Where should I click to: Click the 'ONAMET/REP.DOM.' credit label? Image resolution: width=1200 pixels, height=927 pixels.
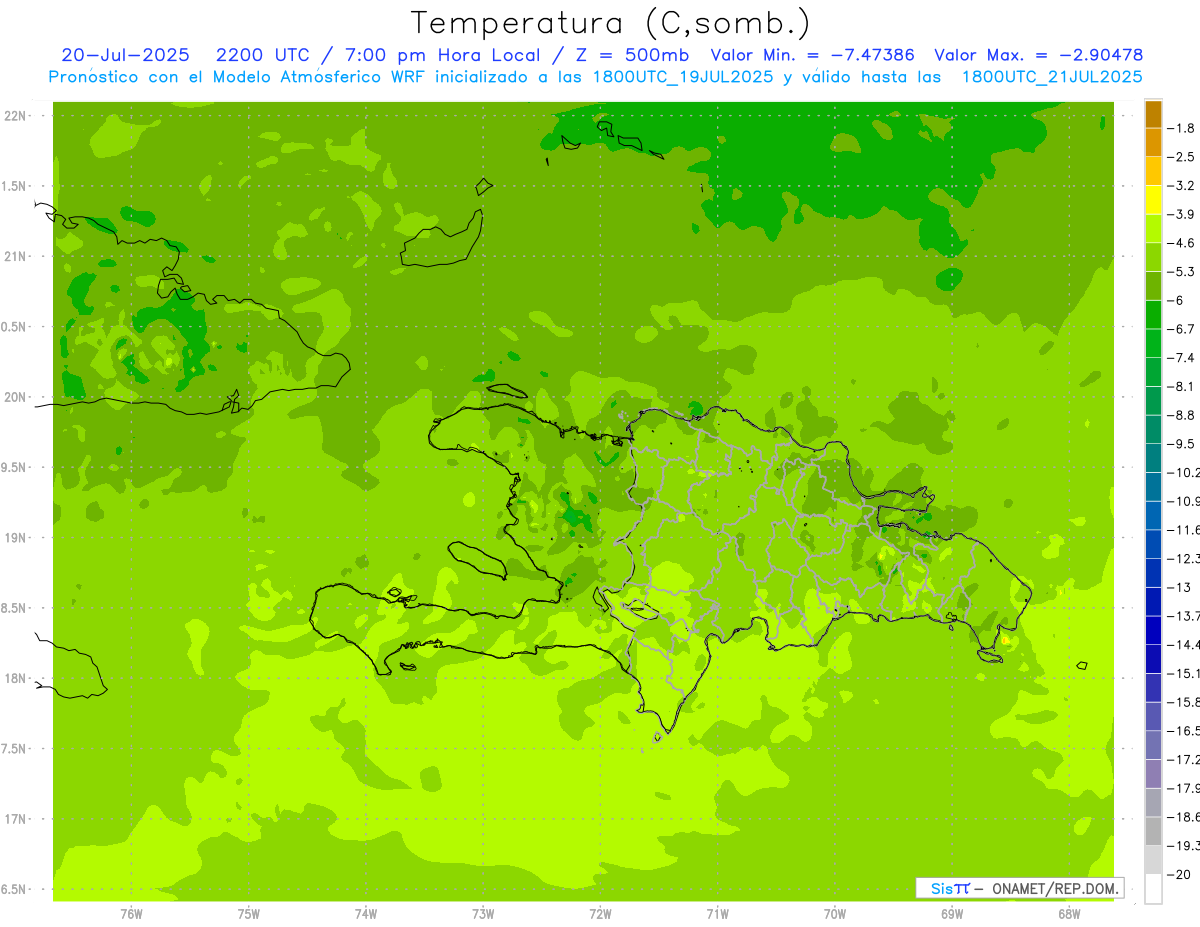tap(1054, 888)
